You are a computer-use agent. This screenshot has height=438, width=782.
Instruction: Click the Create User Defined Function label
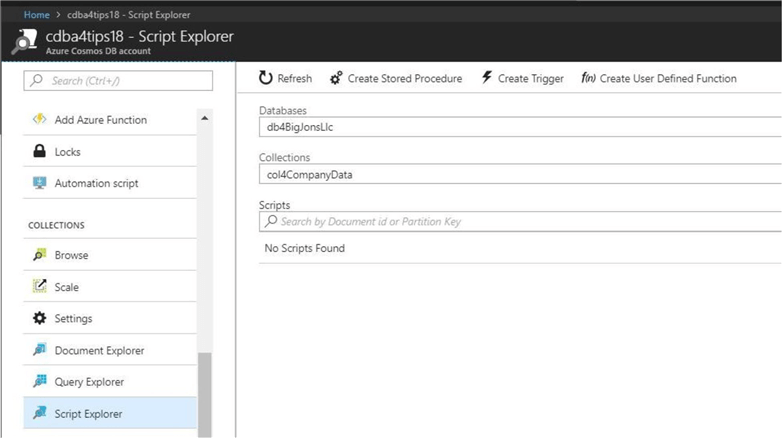(668, 78)
